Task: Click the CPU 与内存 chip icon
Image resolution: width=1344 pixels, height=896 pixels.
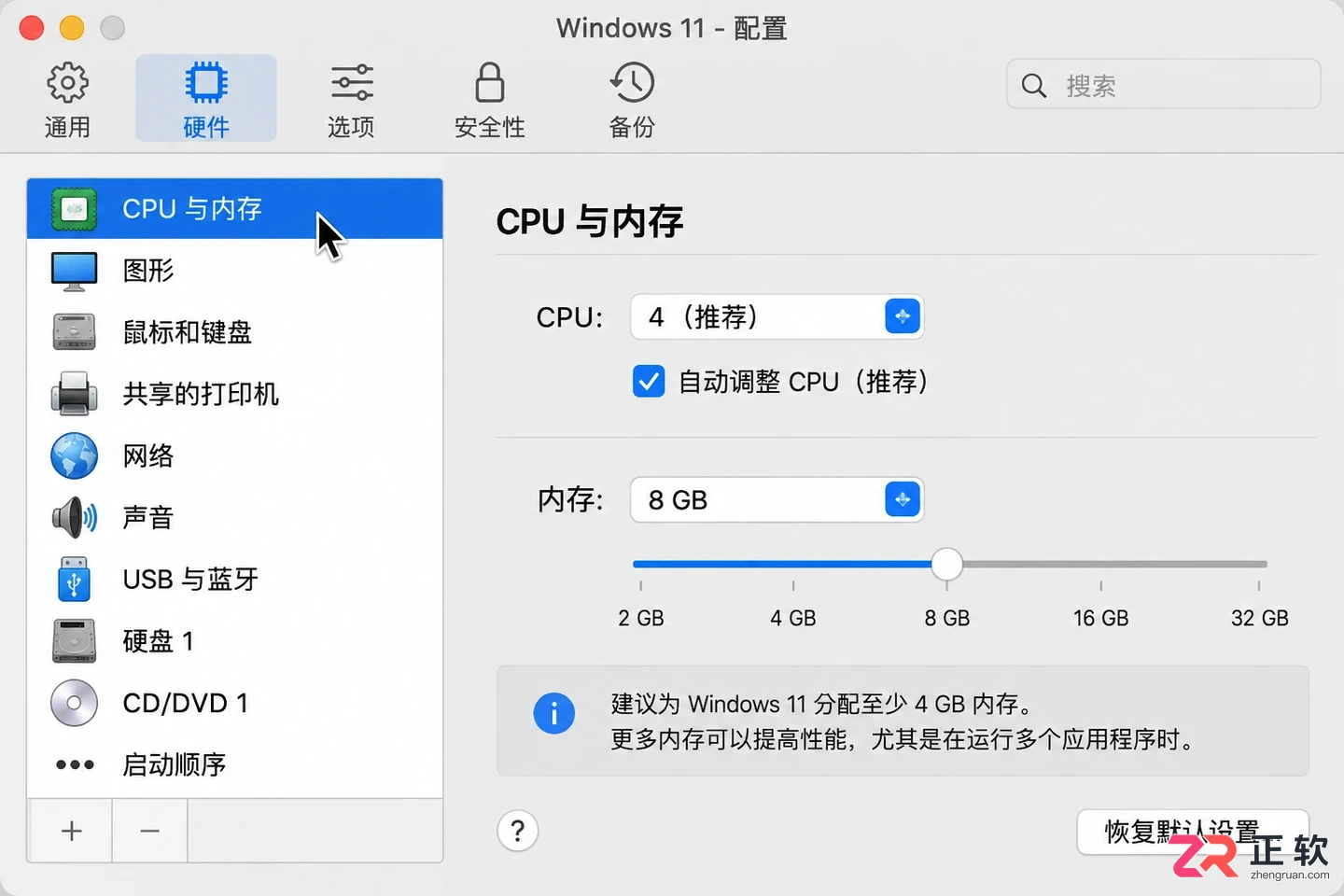Action: (x=74, y=209)
